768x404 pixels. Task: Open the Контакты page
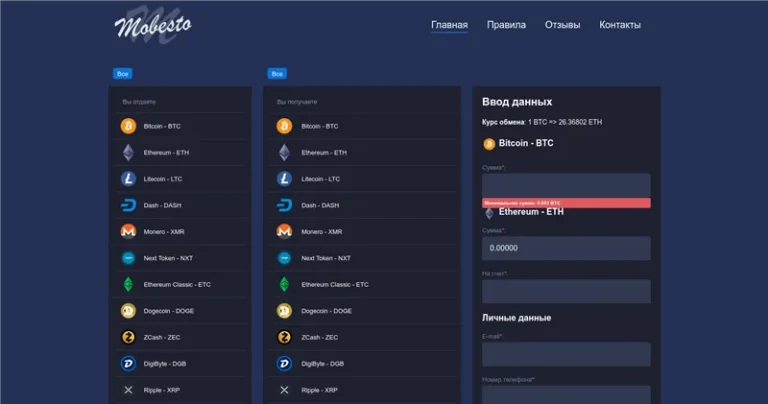coord(620,25)
